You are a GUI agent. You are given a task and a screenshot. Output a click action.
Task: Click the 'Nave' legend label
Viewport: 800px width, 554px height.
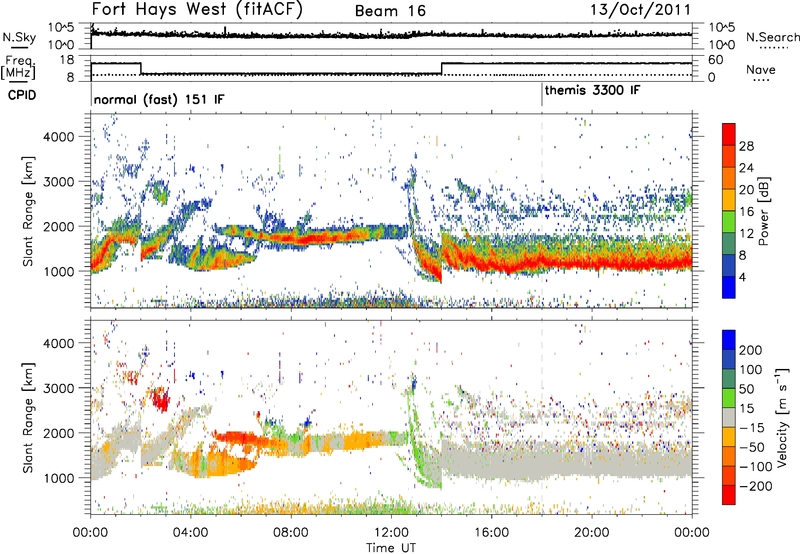(761, 69)
